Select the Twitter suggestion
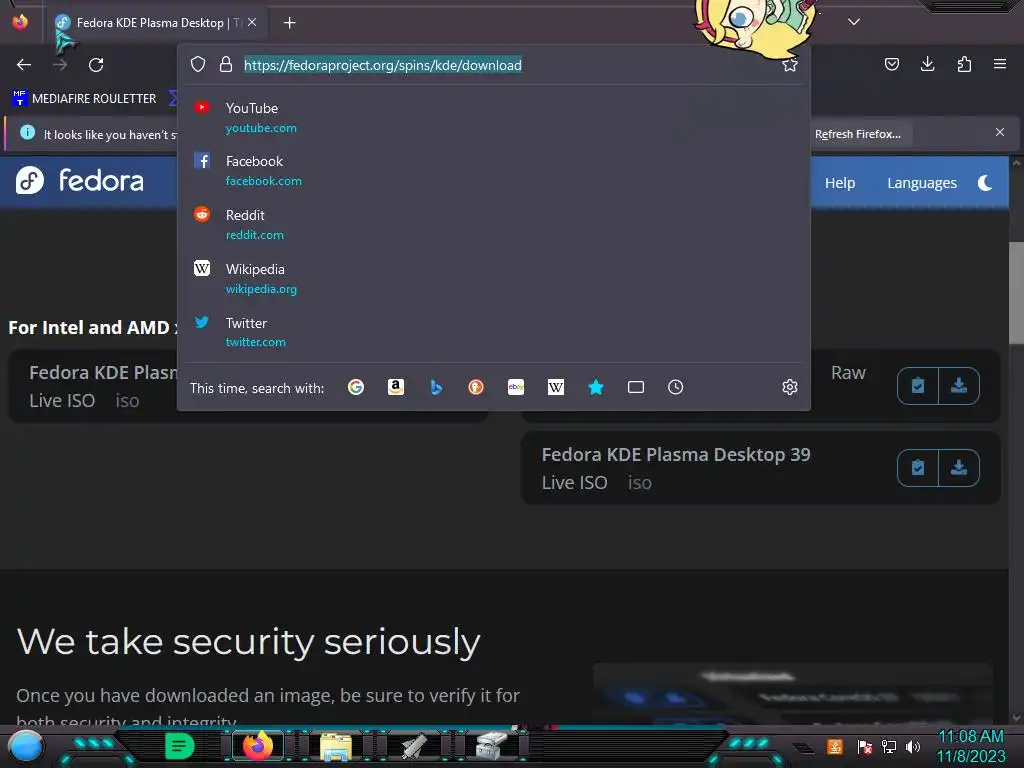Viewport: 1024px width, 768px height. click(x=494, y=332)
